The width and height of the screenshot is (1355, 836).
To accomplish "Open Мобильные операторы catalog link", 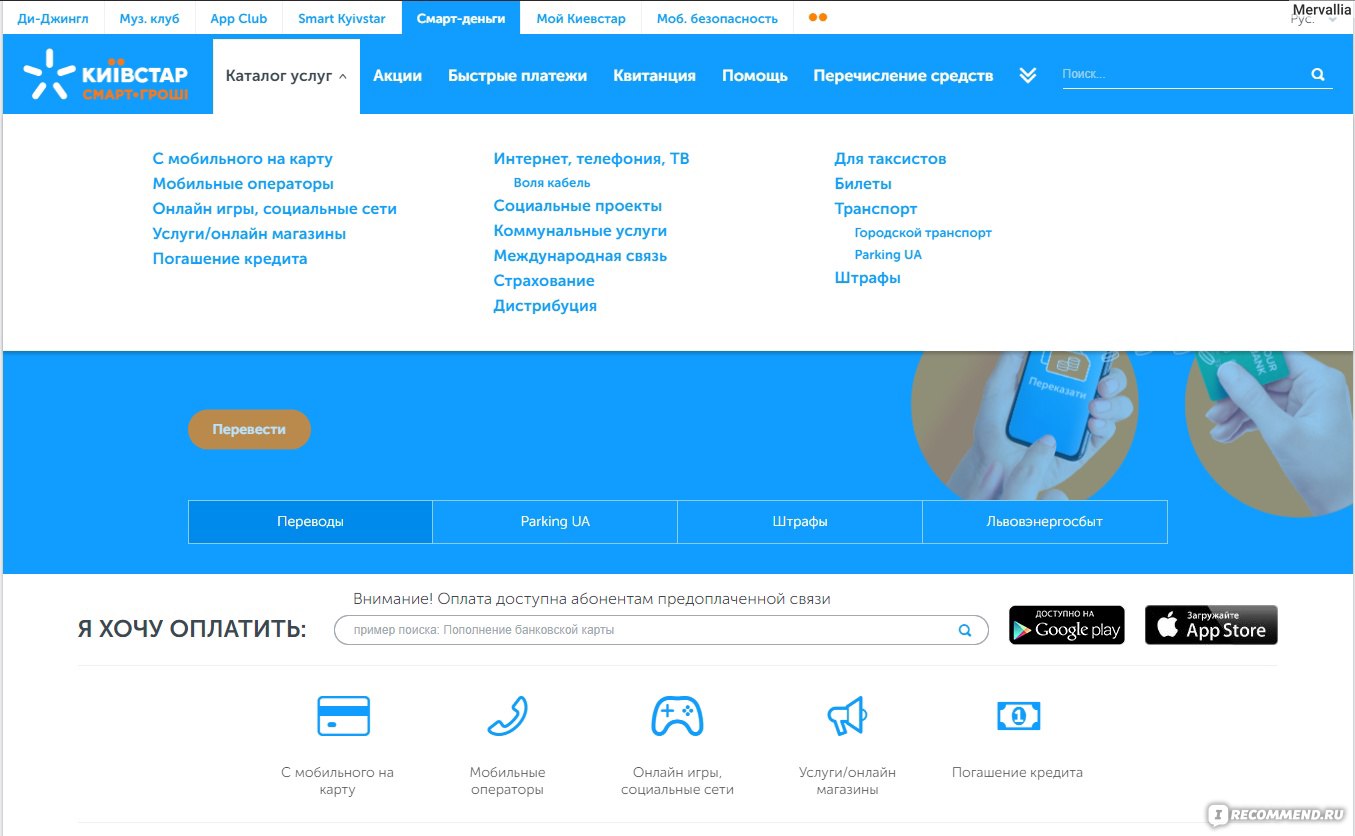I will click(243, 184).
